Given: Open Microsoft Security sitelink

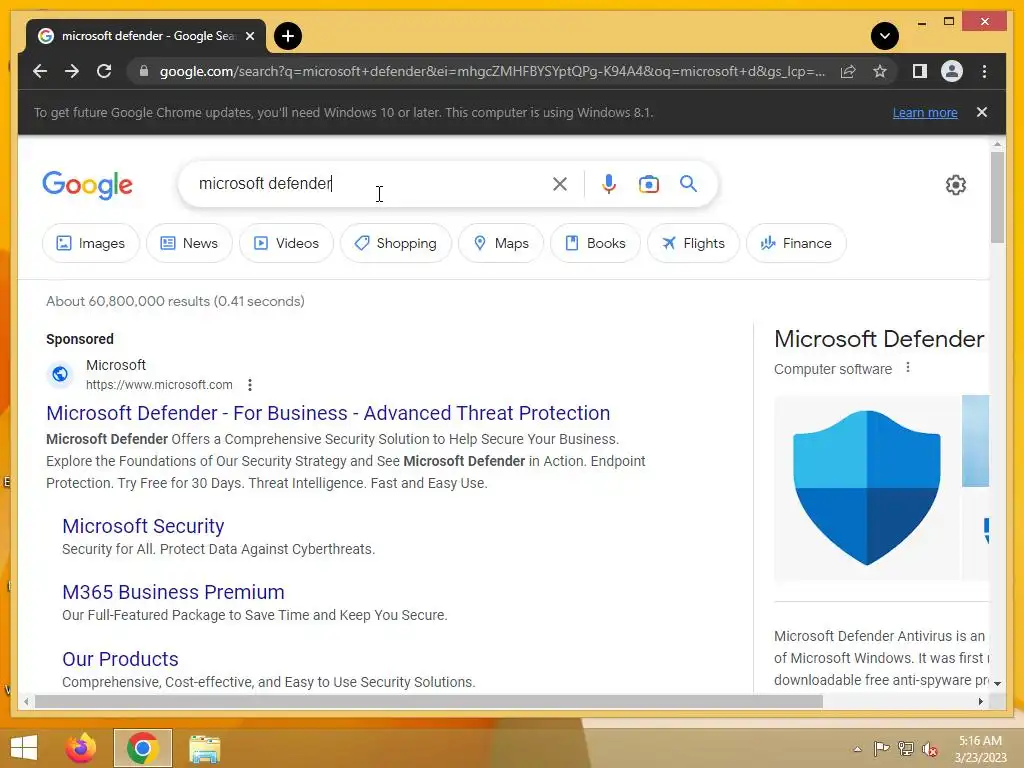Looking at the screenshot, I should click(143, 526).
